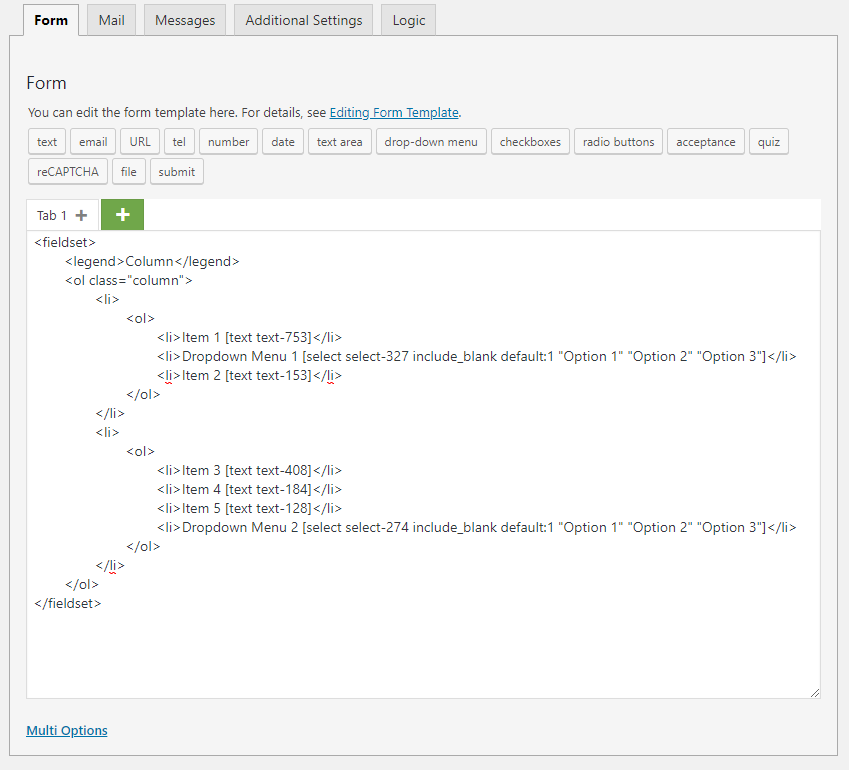Open the Logic tab
Image resolution: width=849 pixels, height=770 pixels.
pyautogui.click(x=408, y=20)
